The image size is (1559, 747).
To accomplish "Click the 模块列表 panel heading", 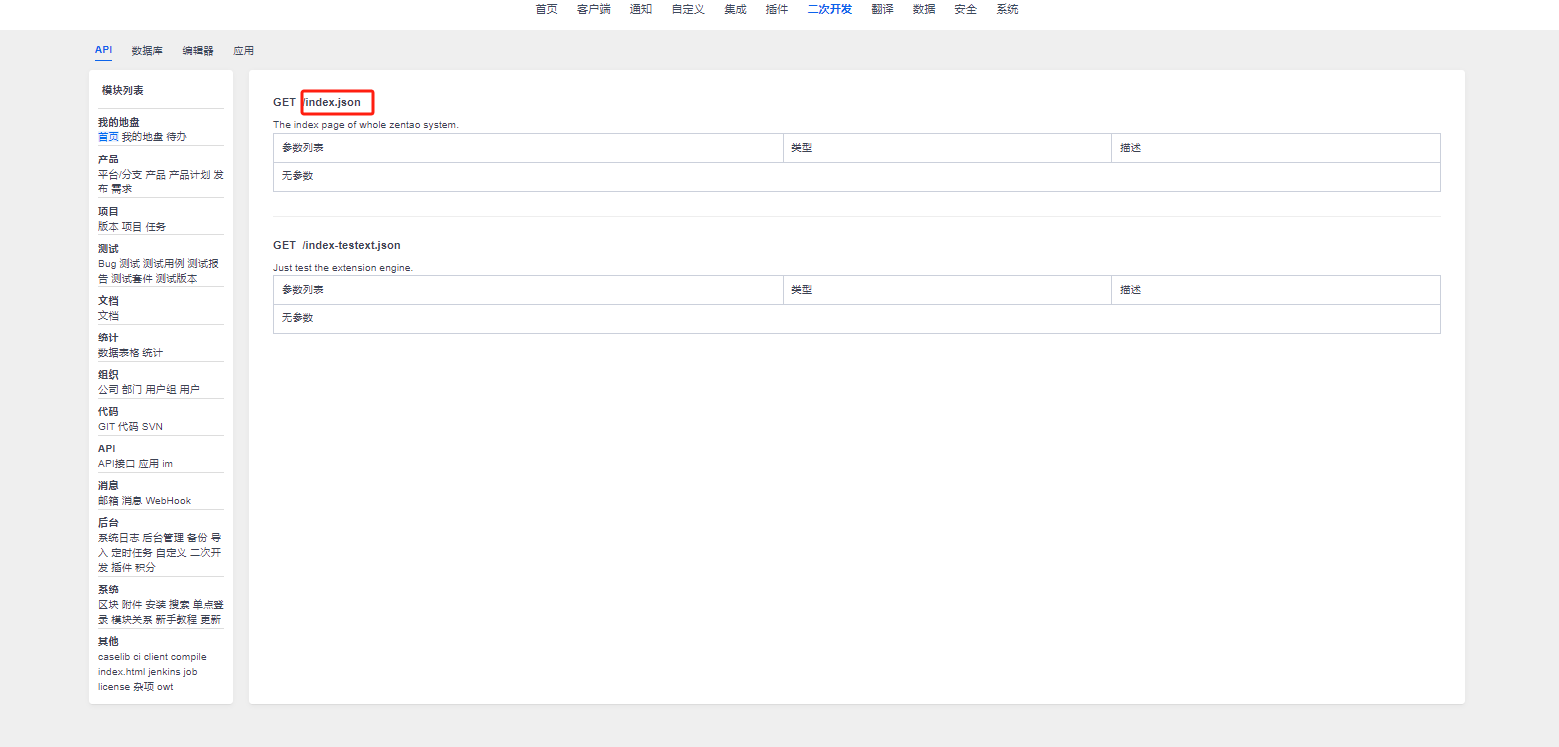I will 122,90.
